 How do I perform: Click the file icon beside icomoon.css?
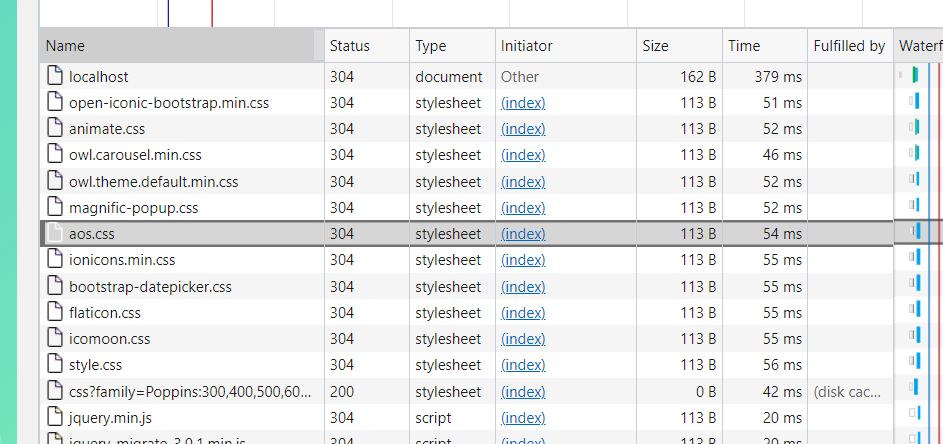[x=55, y=338]
